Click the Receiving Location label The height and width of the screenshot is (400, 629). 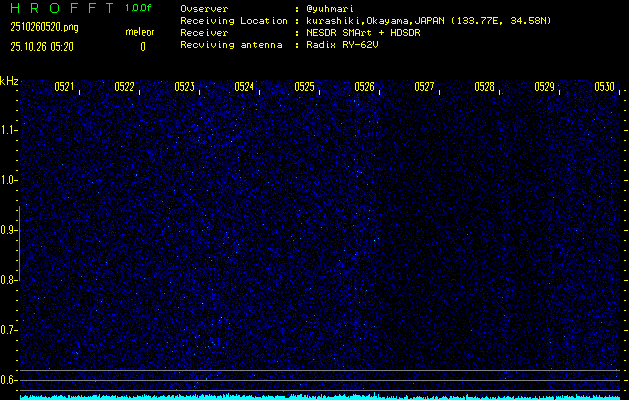(234, 21)
